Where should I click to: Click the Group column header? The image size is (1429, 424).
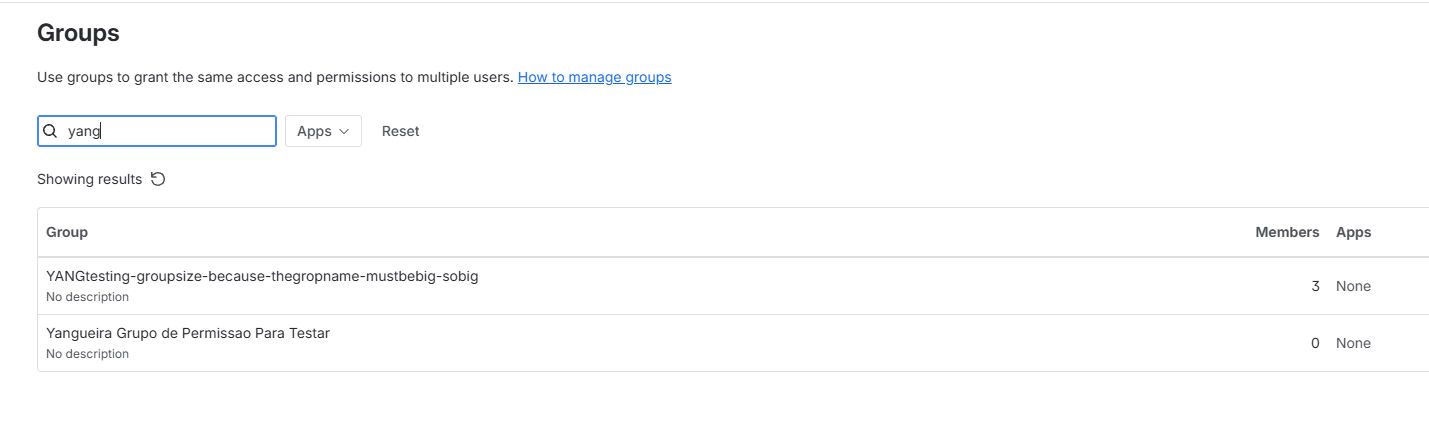(x=67, y=232)
